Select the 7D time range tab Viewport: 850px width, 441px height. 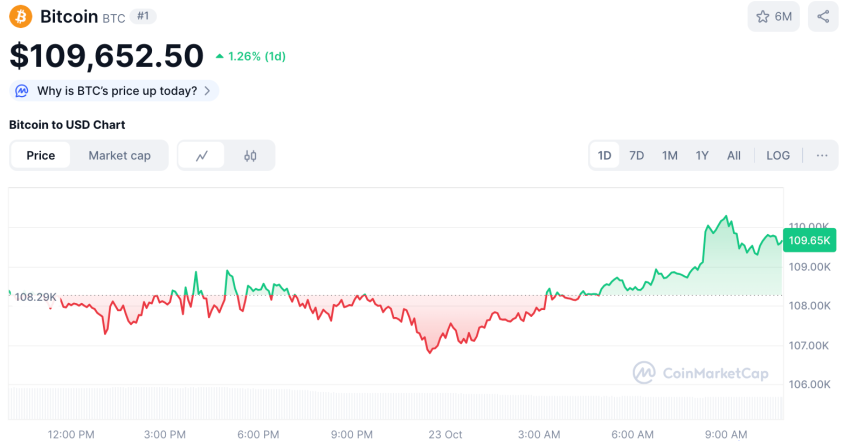click(636, 156)
